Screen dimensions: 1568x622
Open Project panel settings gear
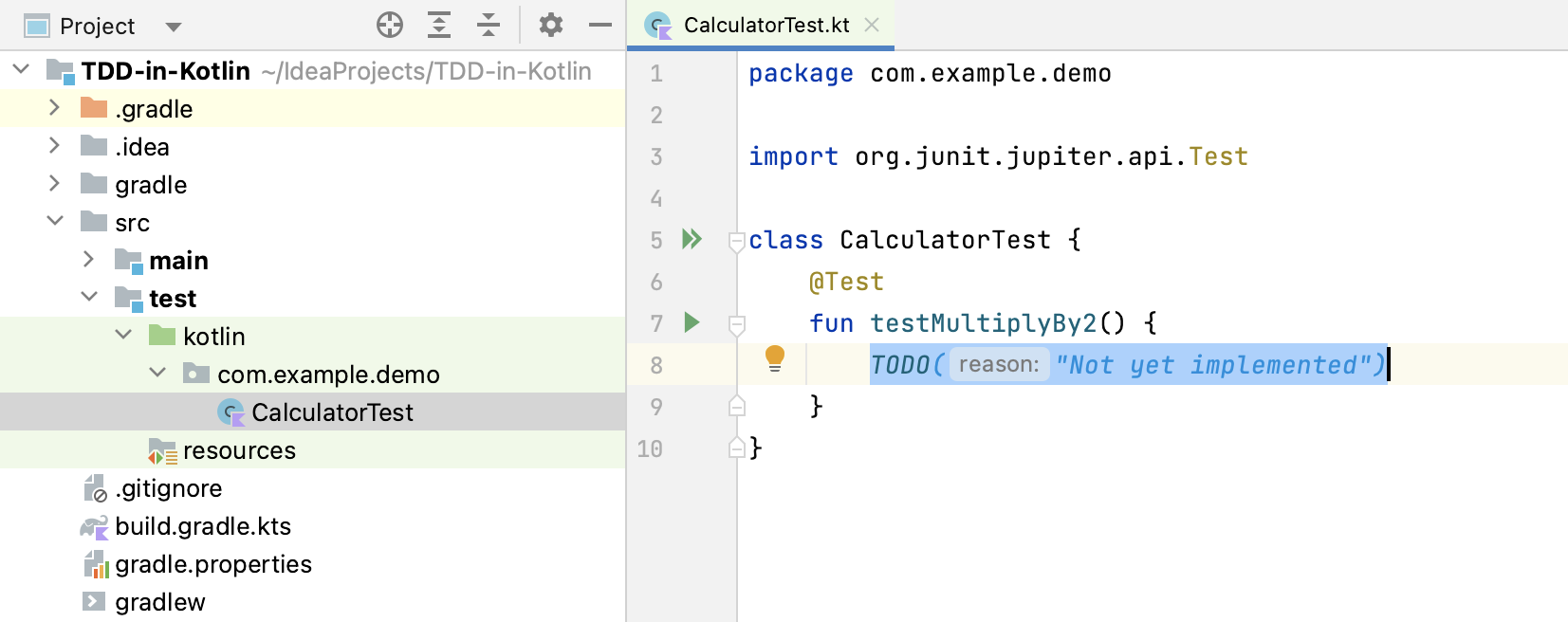click(550, 25)
